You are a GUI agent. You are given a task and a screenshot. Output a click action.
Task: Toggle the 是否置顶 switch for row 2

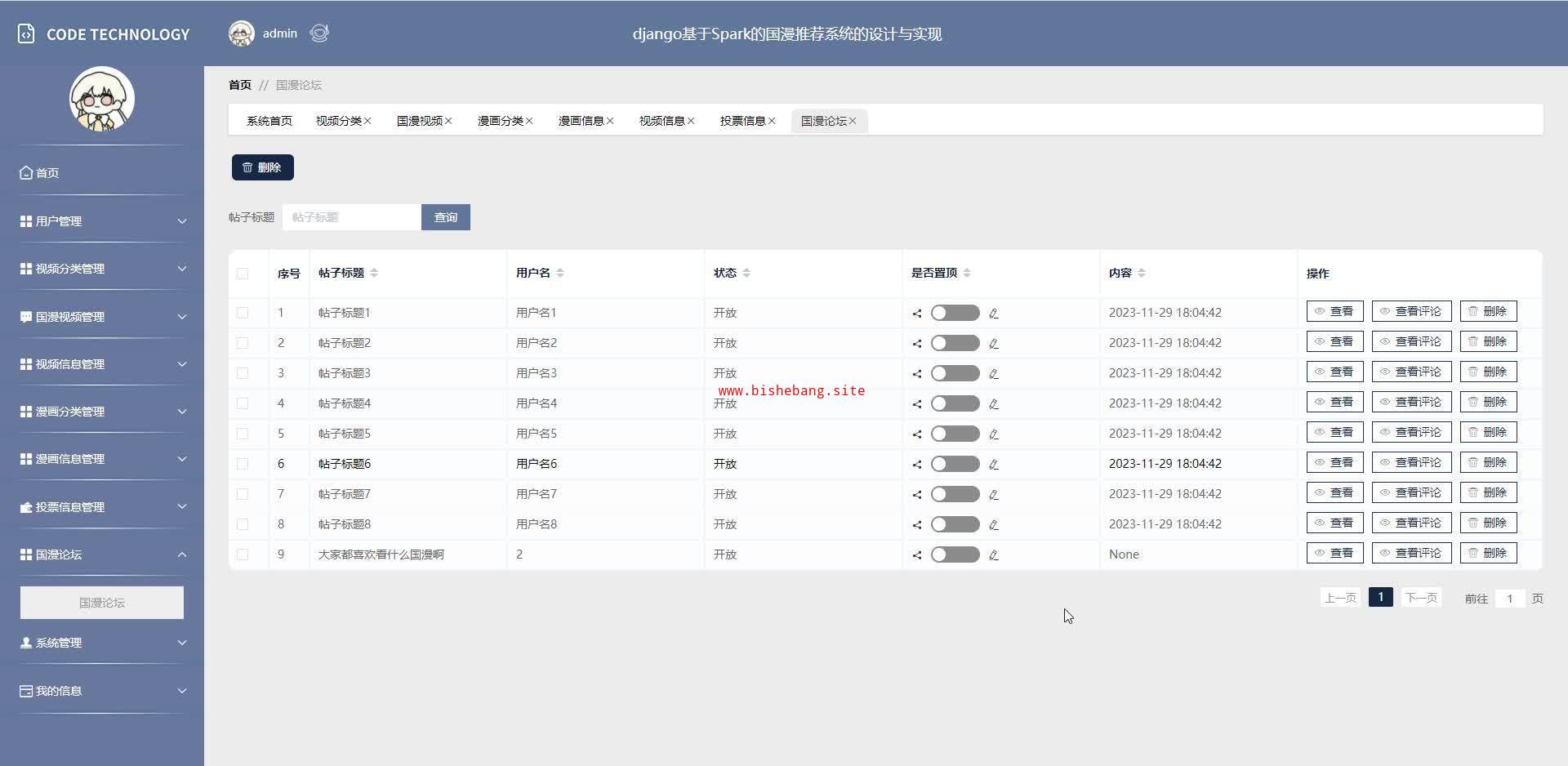(955, 343)
